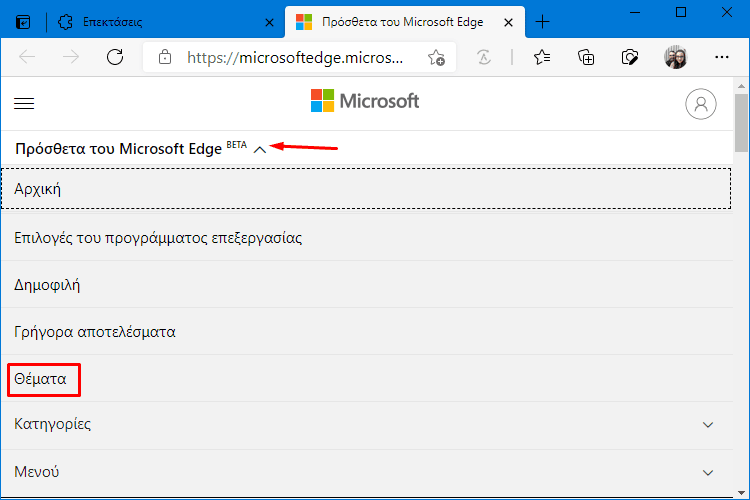Click the web capture toolbar icon
The height and width of the screenshot is (500, 750).
coord(630,58)
